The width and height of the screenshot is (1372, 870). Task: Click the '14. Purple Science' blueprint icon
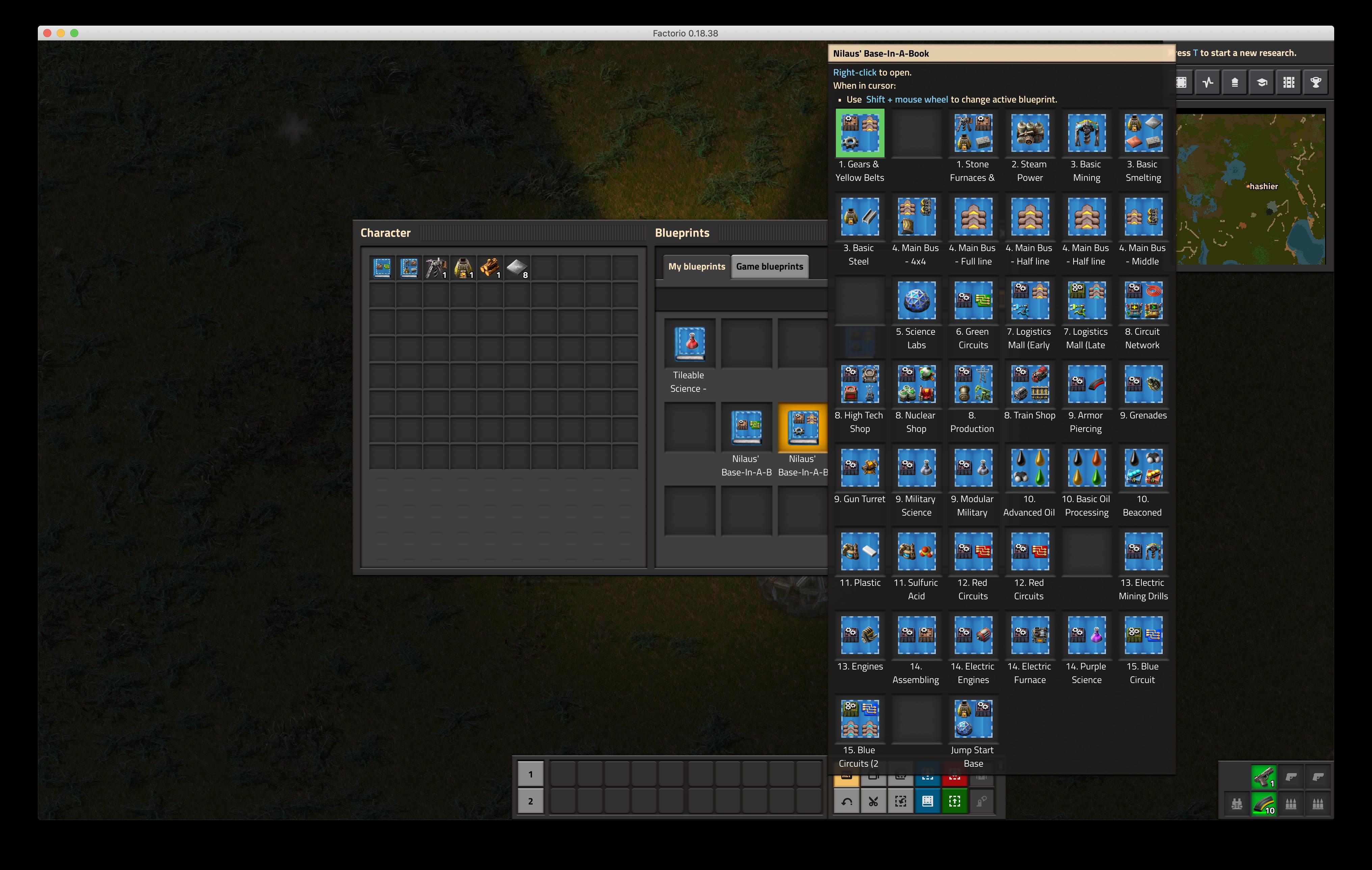click(1086, 635)
